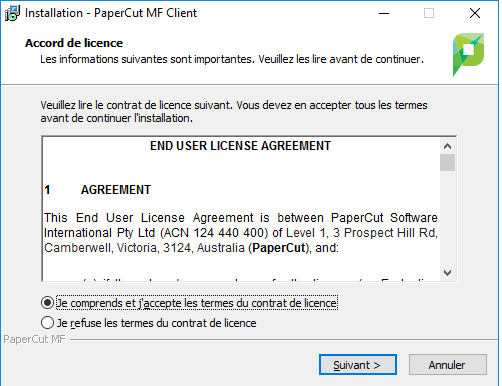The height and width of the screenshot is (386, 502).
Task: Click the license scrollbar thumb
Action: point(447,163)
